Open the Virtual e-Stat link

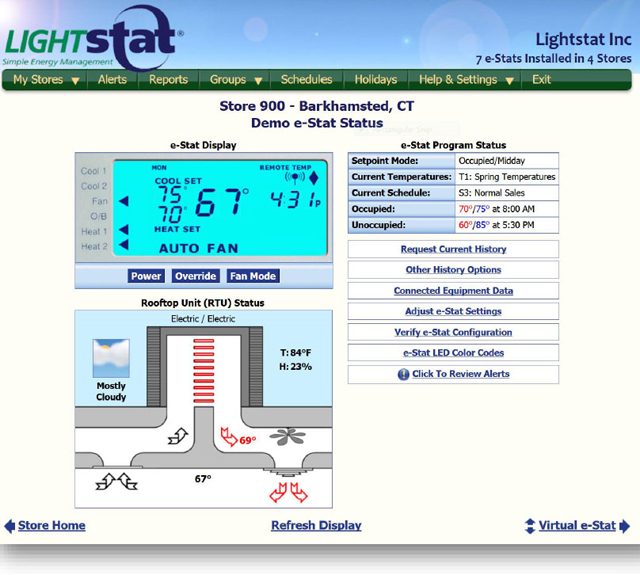[577, 526]
